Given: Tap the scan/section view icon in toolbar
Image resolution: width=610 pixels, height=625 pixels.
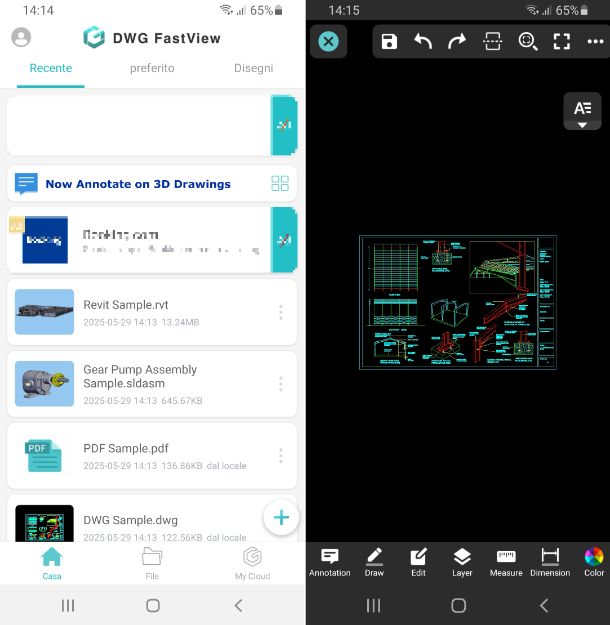Looking at the screenshot, I should (x=492, y=41).
